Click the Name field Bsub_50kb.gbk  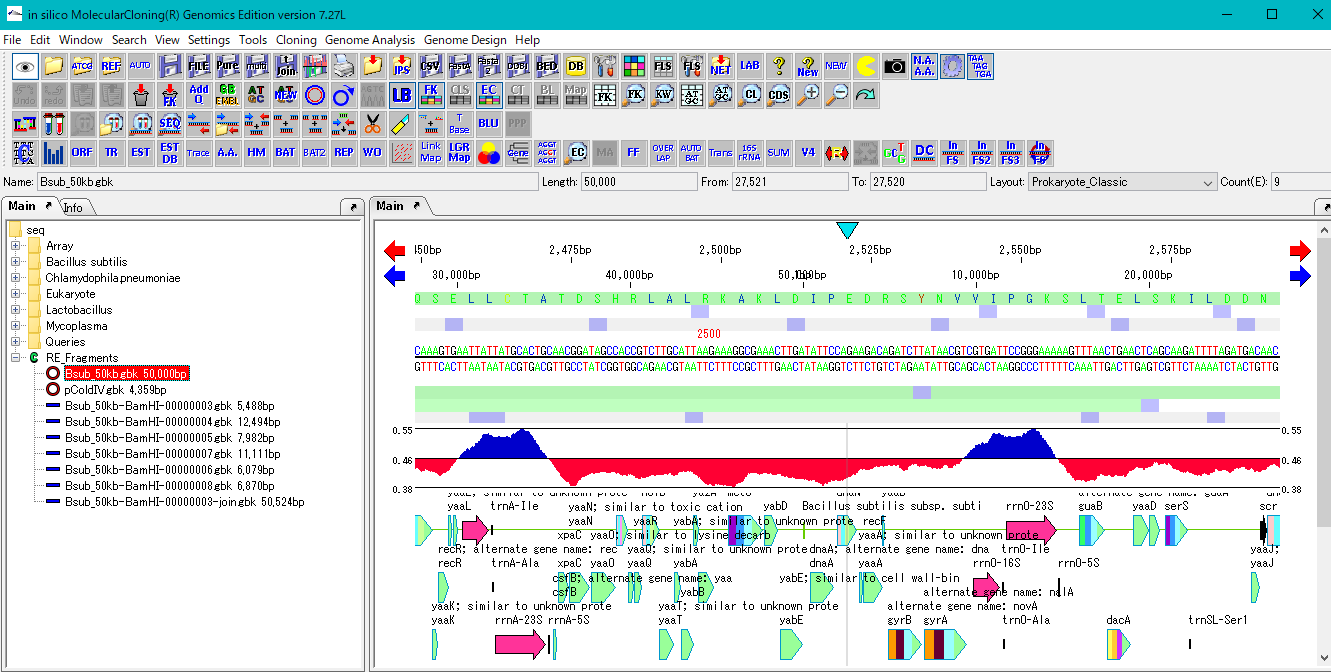tap(286, 182)
